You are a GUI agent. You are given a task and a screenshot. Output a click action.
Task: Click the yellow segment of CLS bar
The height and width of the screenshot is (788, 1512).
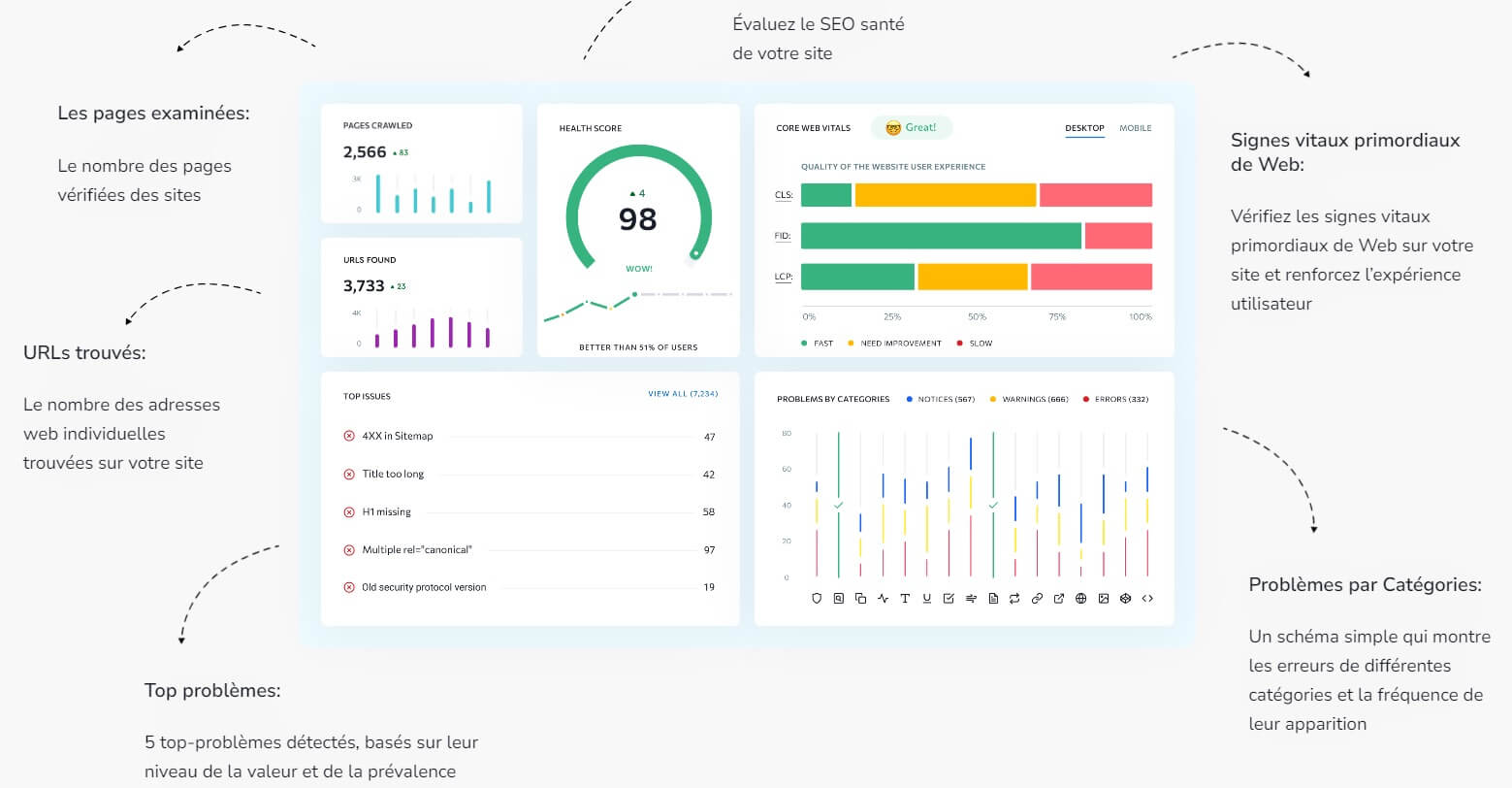[x=946, y=195]
